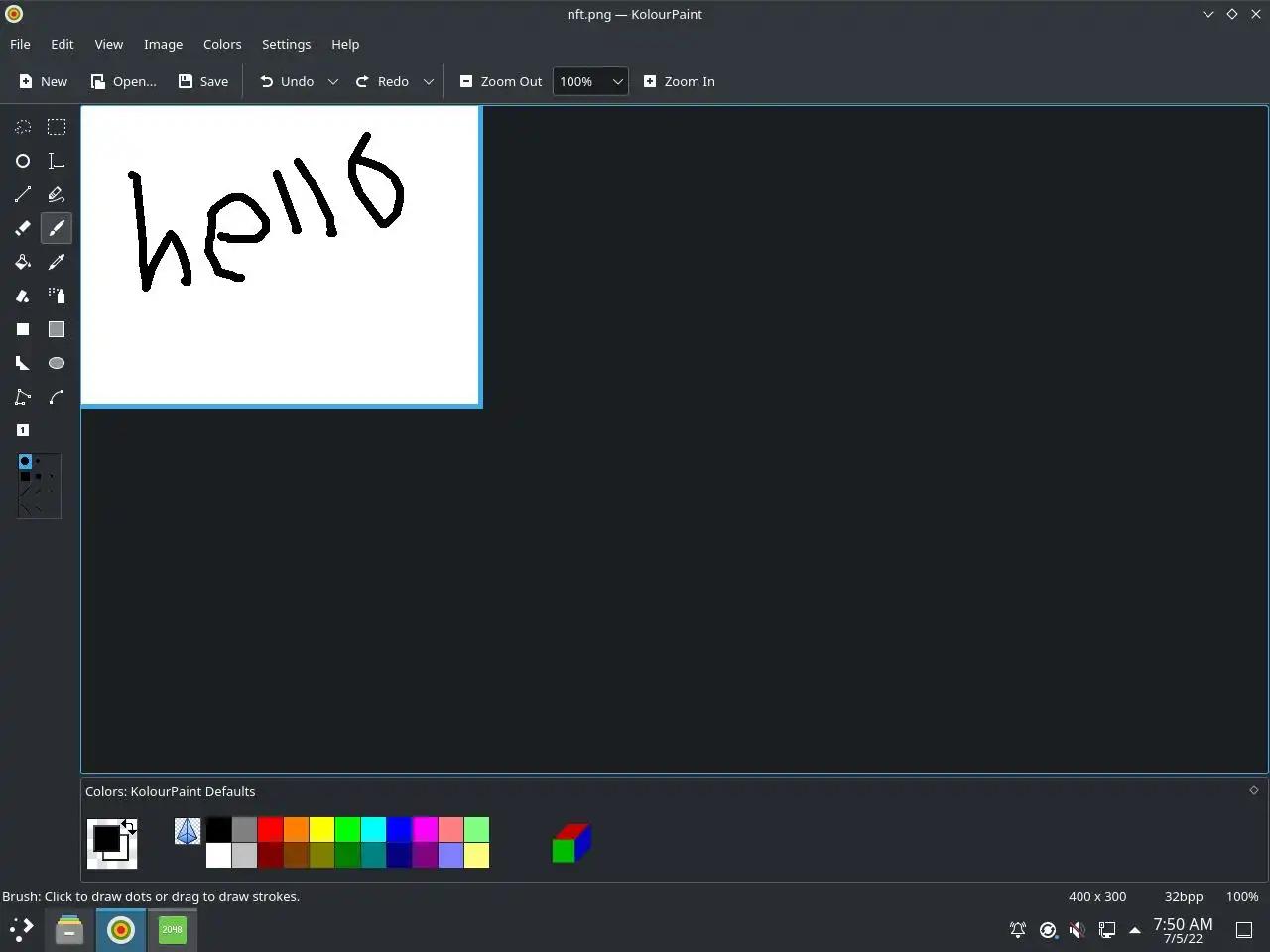Select the Elliptical Selection tool
Viewport: 1270px width, 952px height.
click(23, 161)
